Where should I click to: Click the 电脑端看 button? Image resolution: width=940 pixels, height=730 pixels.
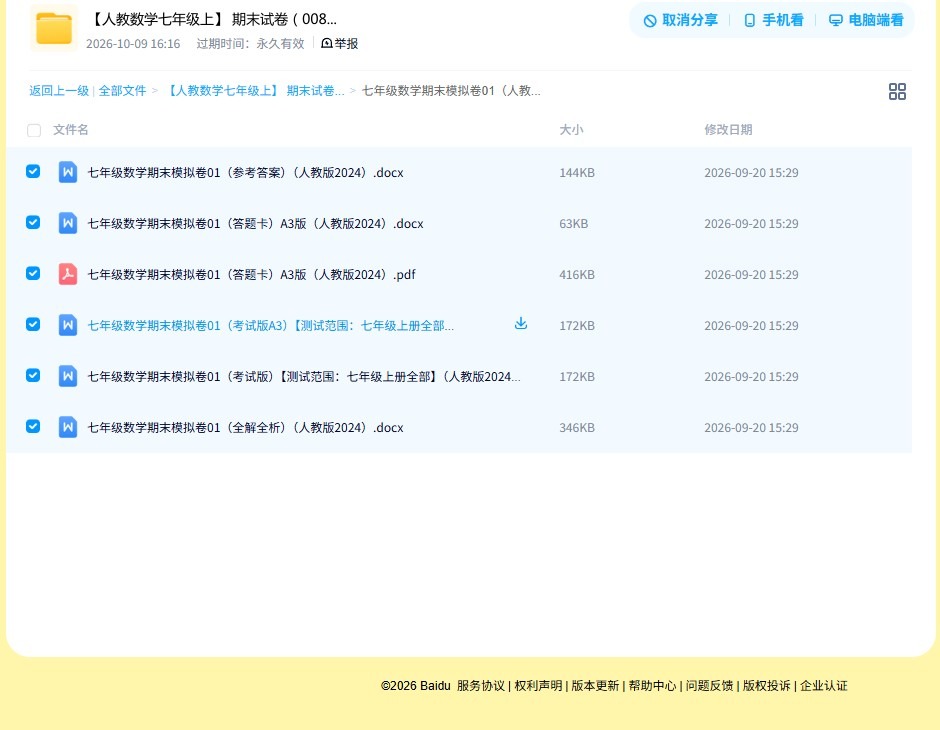[866, 20]
